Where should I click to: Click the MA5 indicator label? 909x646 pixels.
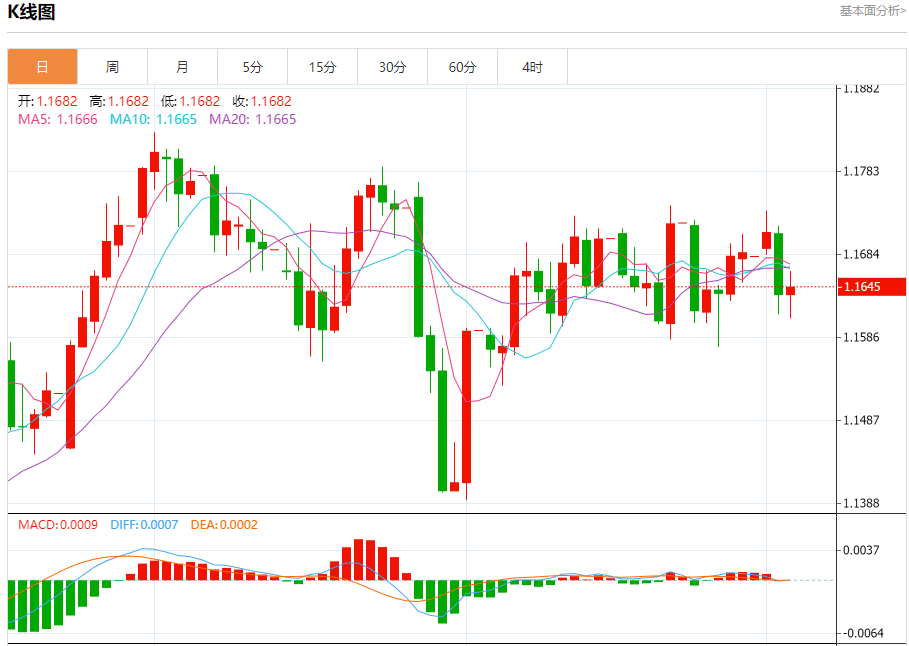[58, 119]
